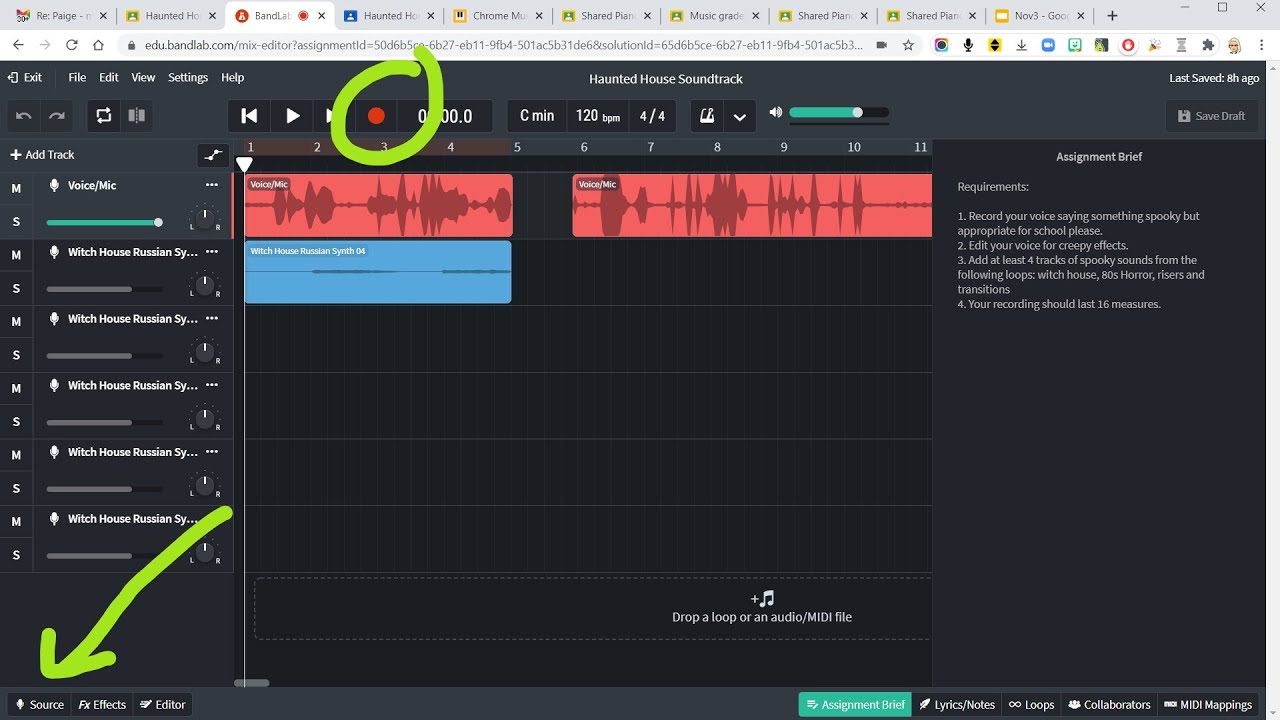Toggle the automation curve icon
The image size is (1280, 720).
point(212,155)
